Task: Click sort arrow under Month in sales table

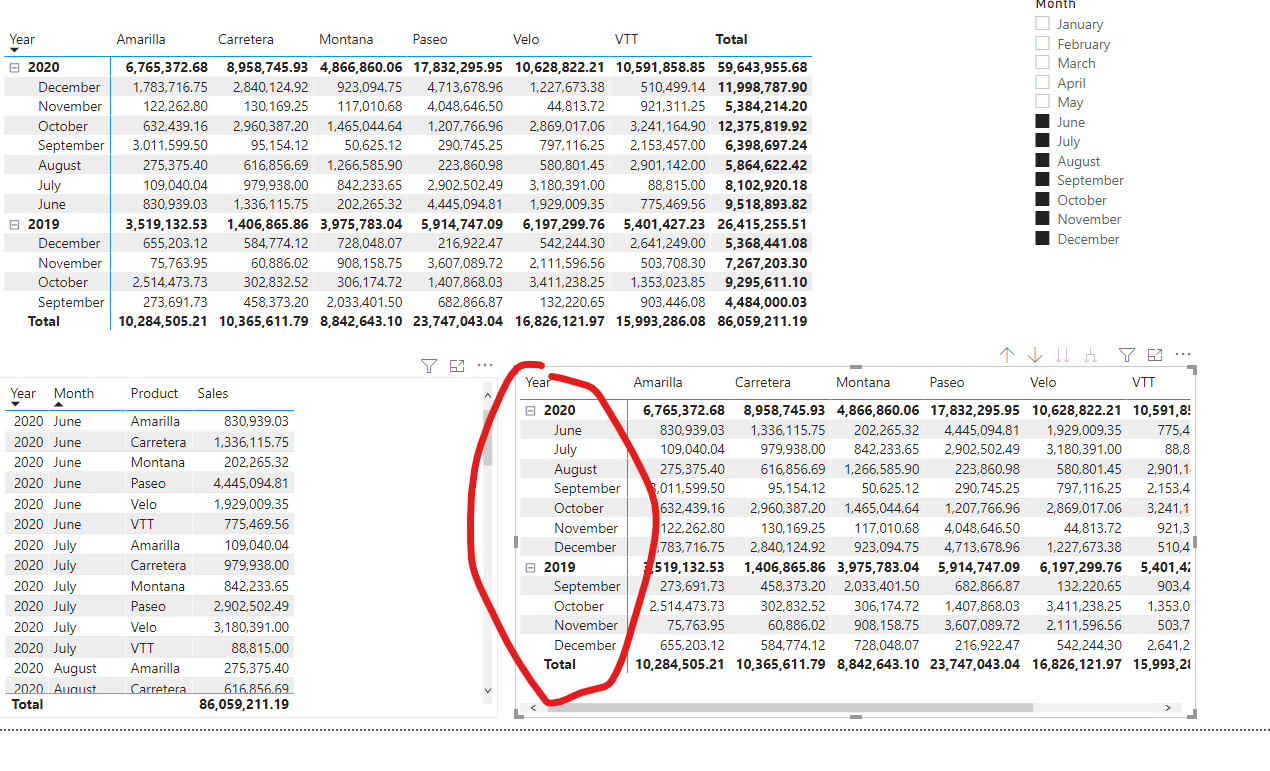Action: pyautogui.click(x=59, y=403)
